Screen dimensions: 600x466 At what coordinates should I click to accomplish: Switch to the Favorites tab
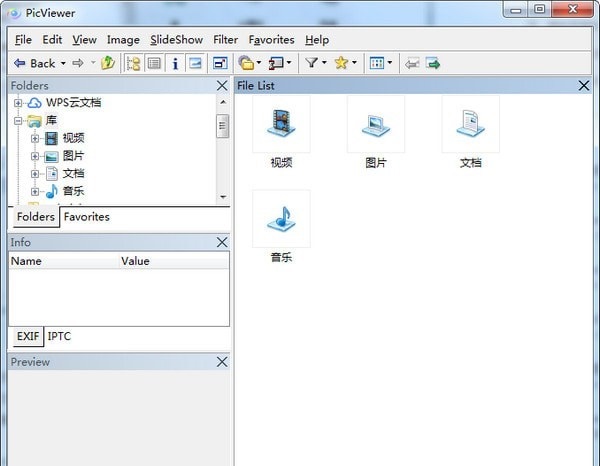(86, 217)
